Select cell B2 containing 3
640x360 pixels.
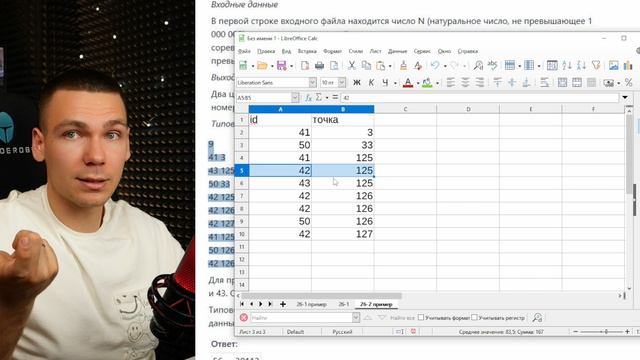click(342, 132)
